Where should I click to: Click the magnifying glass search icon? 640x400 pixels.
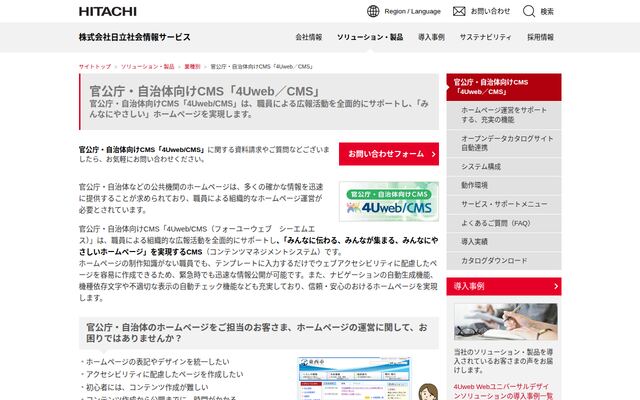[529, 11]
